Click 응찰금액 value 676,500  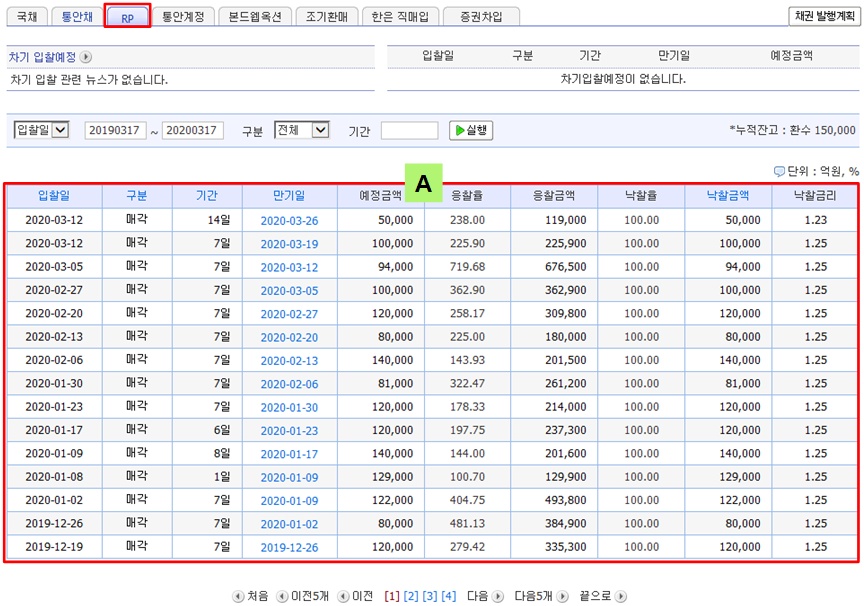point(566,267)
